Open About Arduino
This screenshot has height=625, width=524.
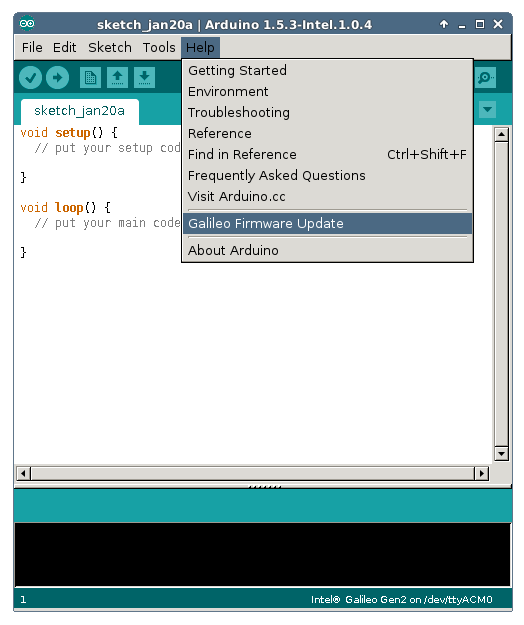pyautogui.click(x=328, y=250)
